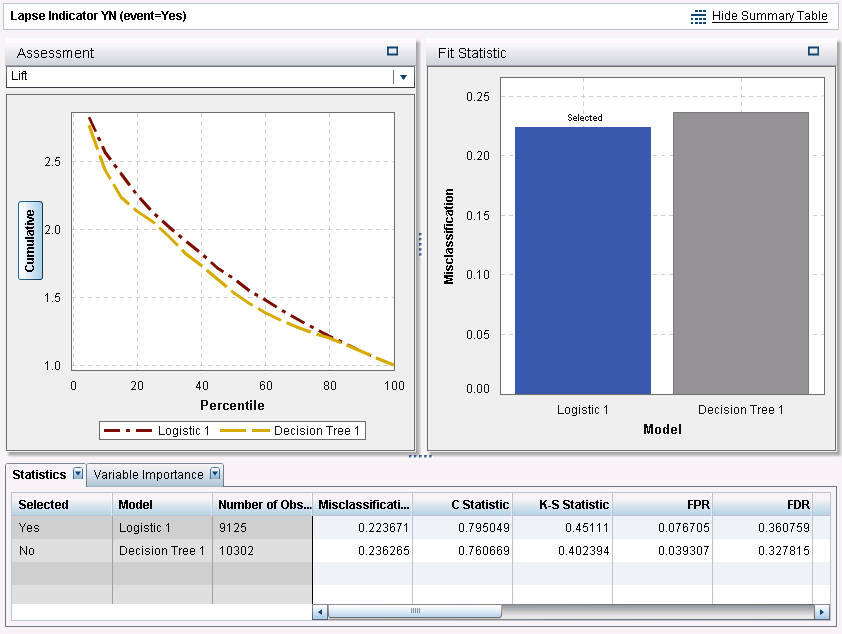842x634 pixels.
Task: Click the Hide Summary Table link
Action: pos(770,16)
